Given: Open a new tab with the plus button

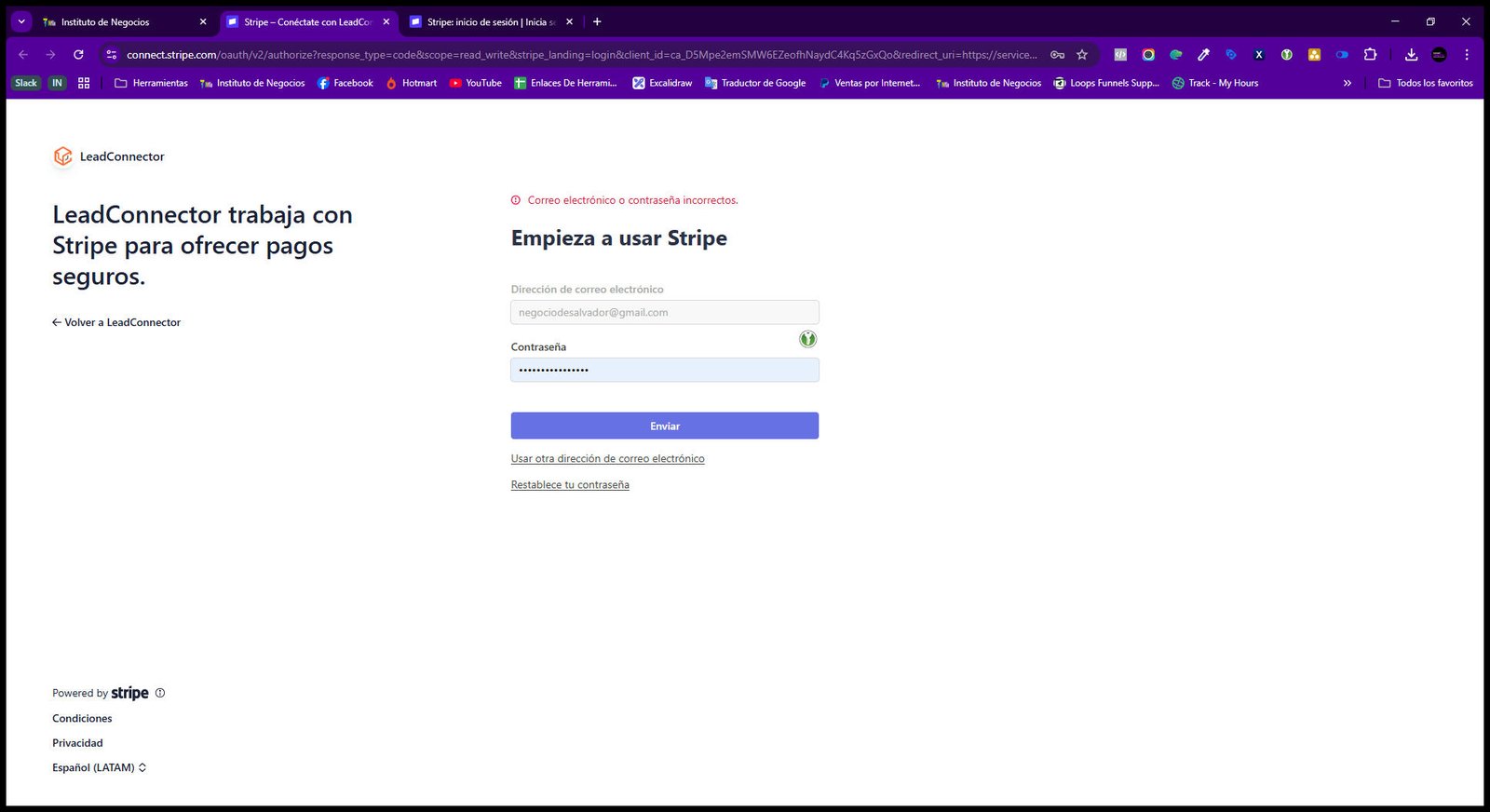Looking at the screenshot, I should (x=597, y=21).
